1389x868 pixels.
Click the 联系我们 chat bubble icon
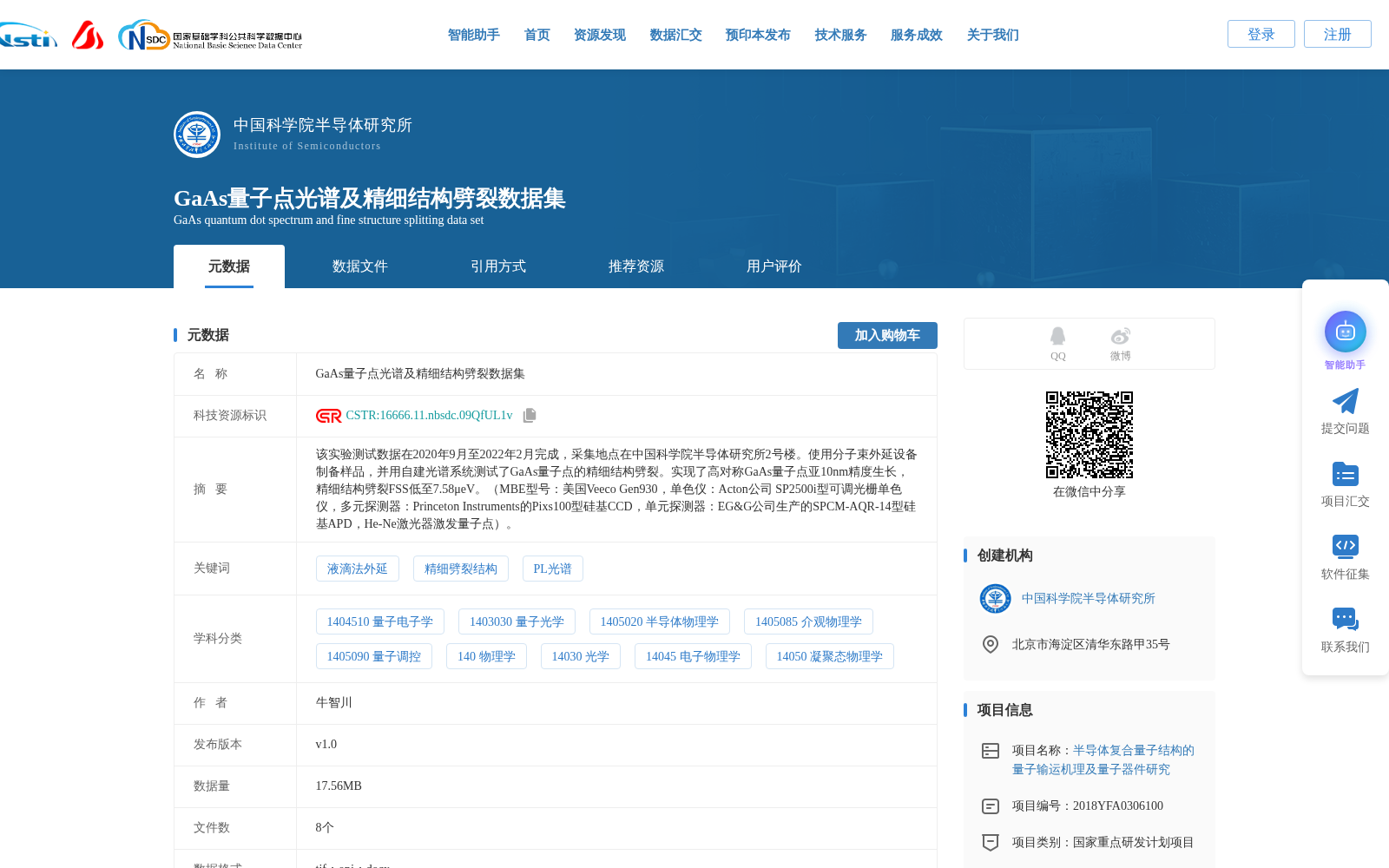1346,619
